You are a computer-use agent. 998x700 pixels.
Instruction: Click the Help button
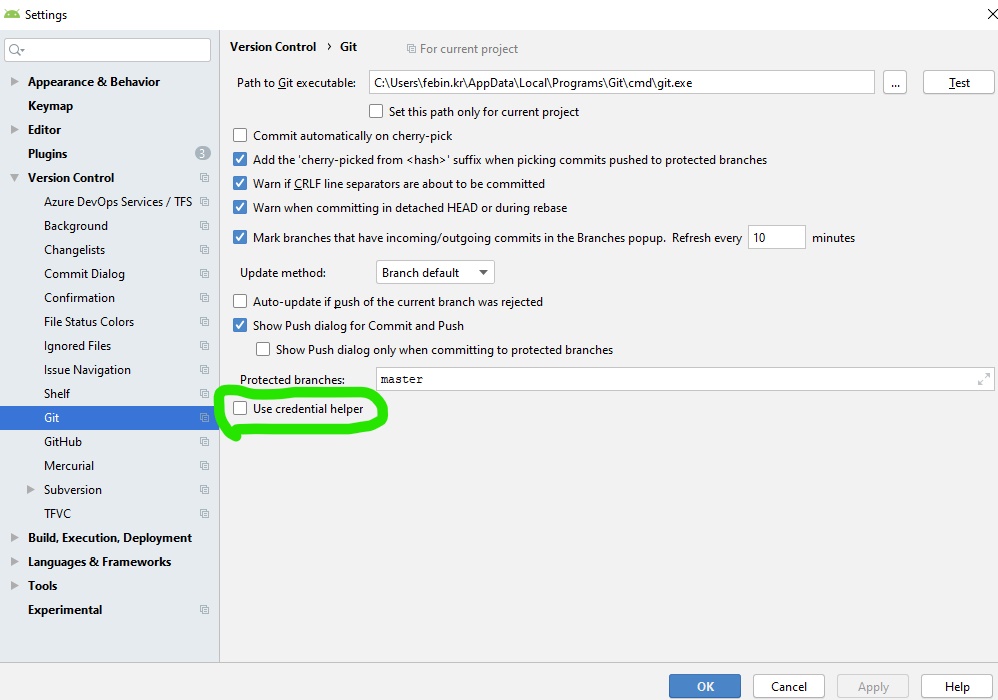957,687
